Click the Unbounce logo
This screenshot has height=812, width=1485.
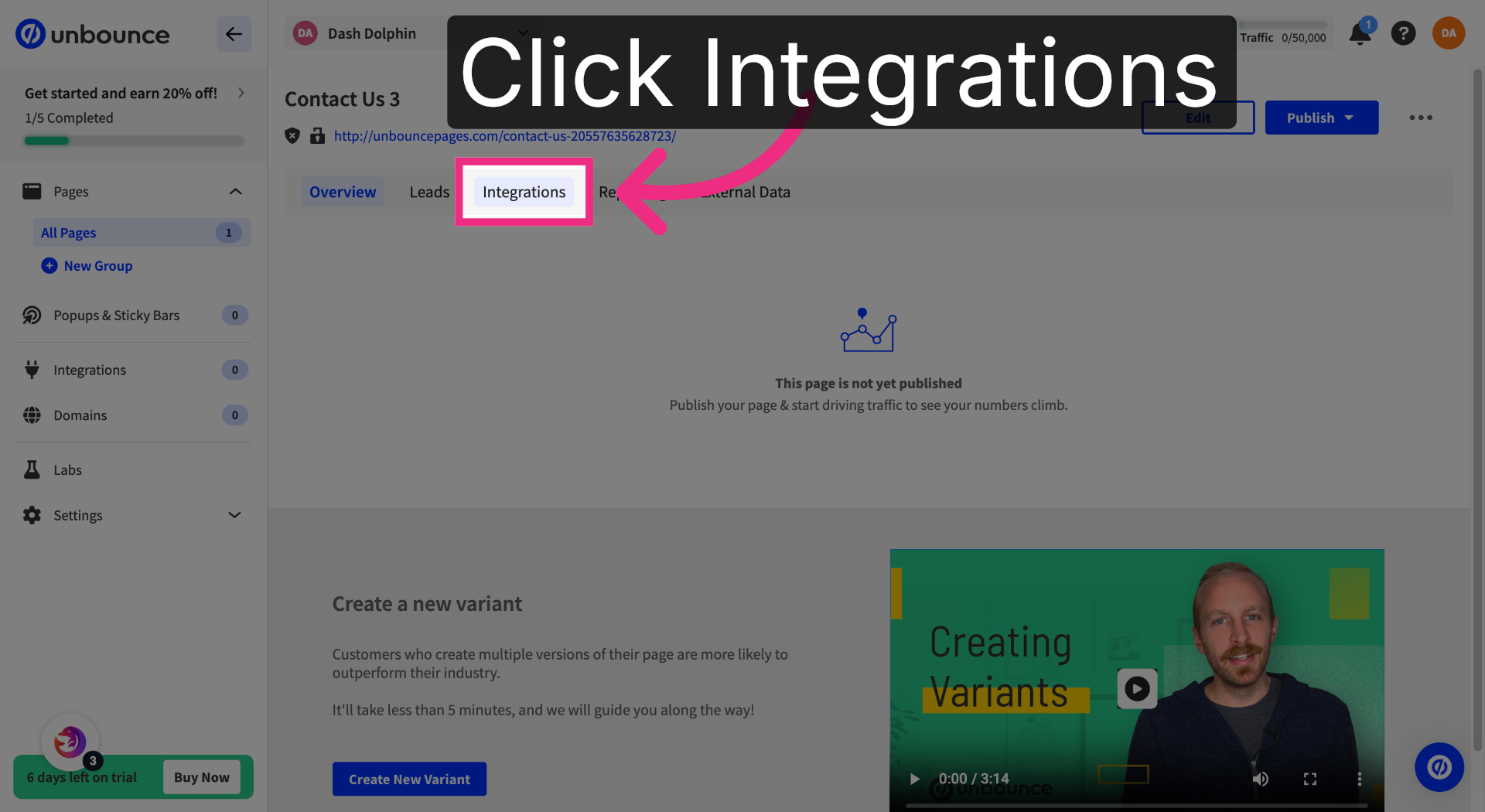[x=93, y=34]
